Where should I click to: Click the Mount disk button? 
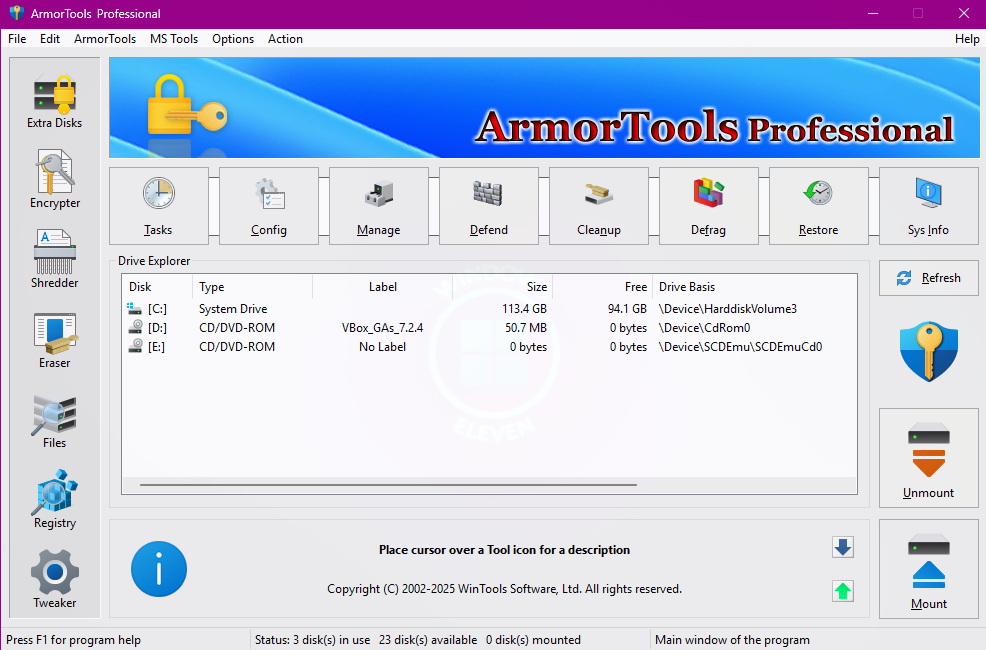pos(929,569)
